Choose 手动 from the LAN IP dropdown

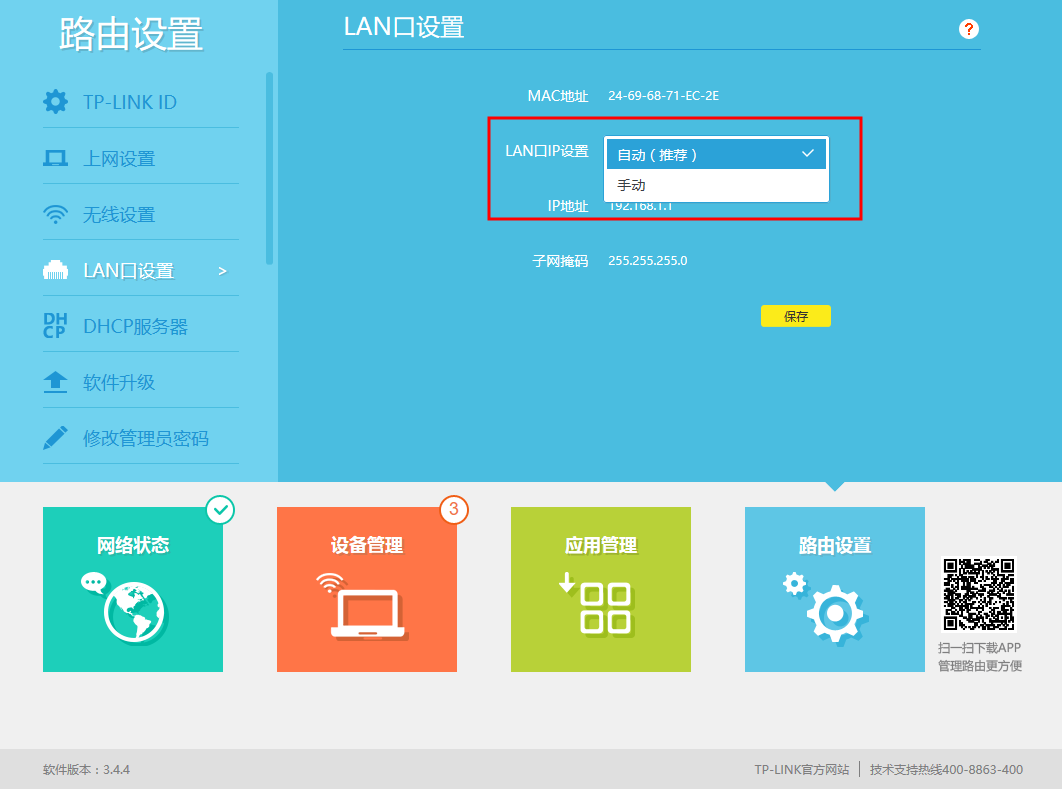716,185
